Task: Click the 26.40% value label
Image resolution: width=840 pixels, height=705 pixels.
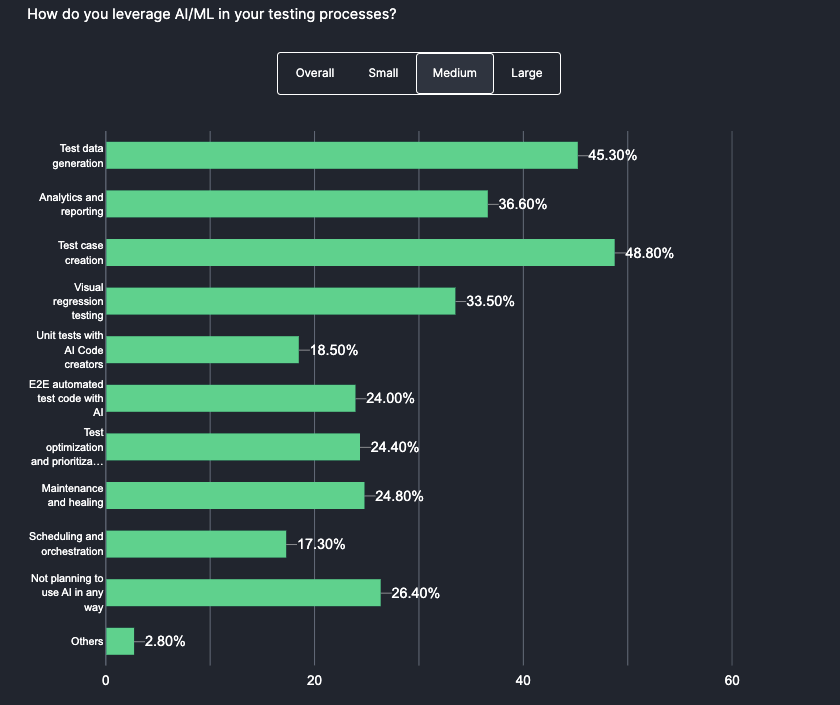Action: (x=416, y=593)
